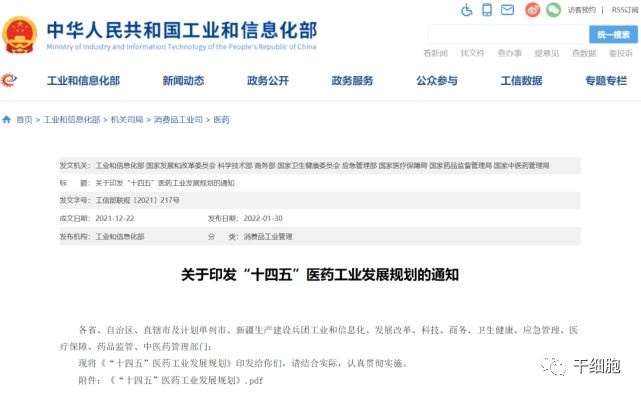Click the 发布日期 value 2022-01-30

(263, 218)
